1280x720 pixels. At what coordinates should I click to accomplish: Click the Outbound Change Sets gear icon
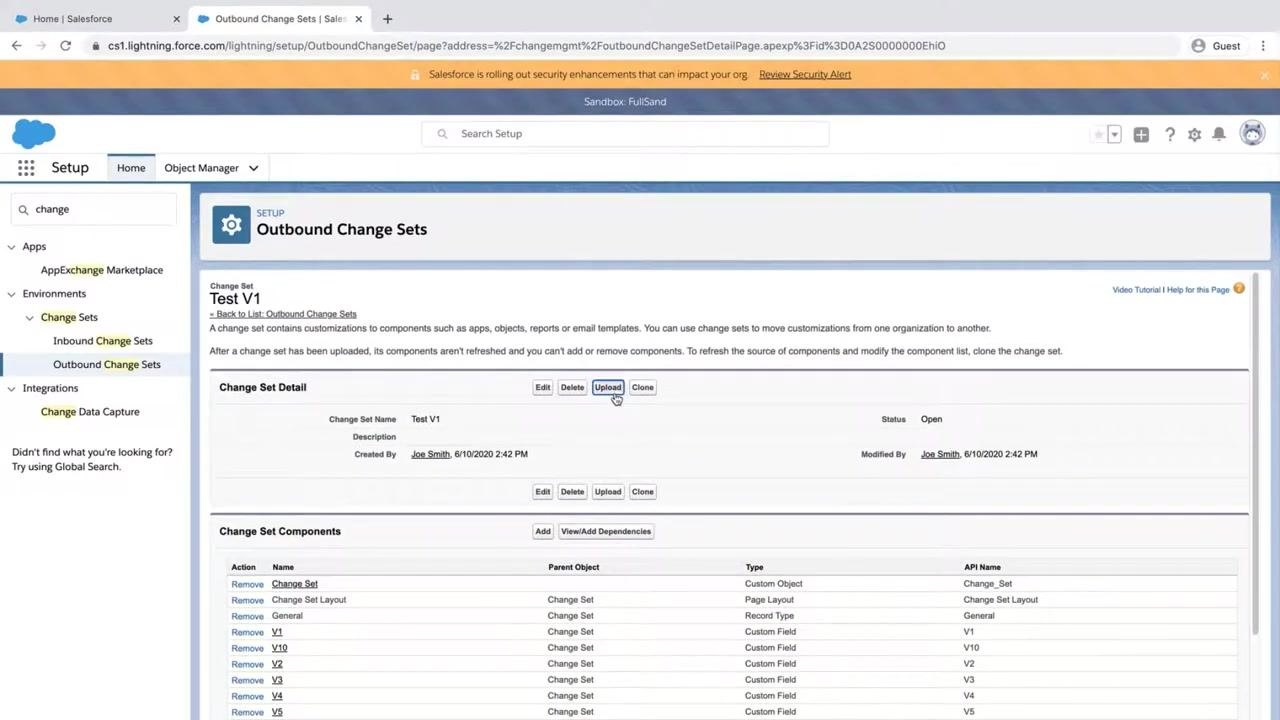point(231,225)
